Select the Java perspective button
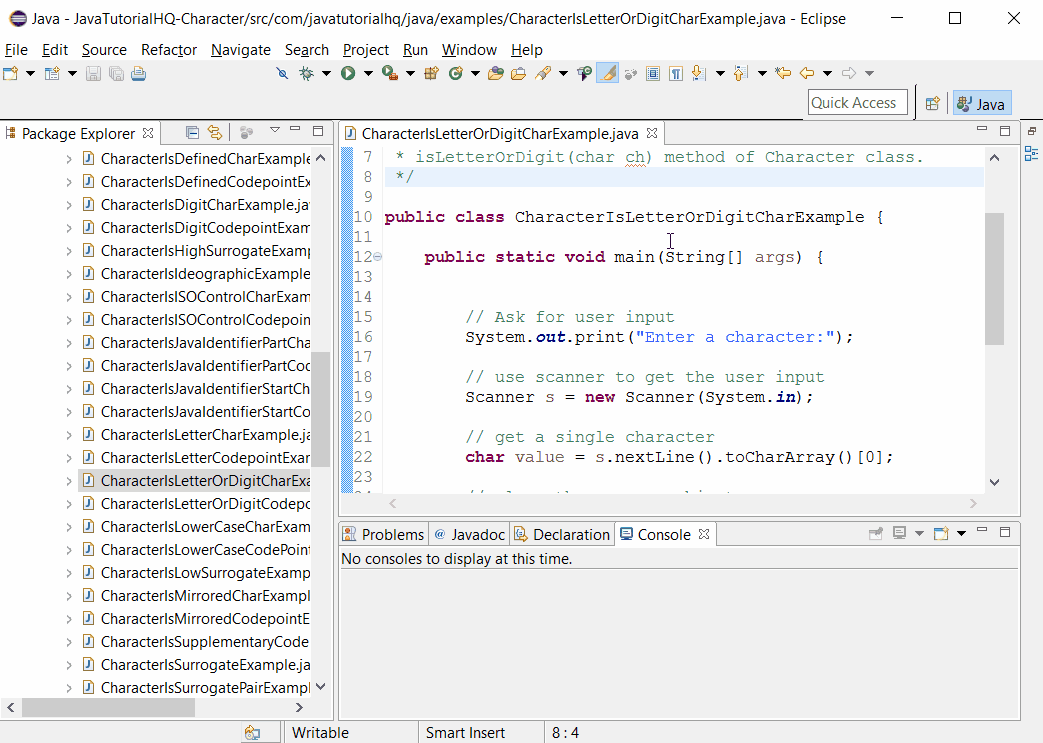 tap(980, 102)
